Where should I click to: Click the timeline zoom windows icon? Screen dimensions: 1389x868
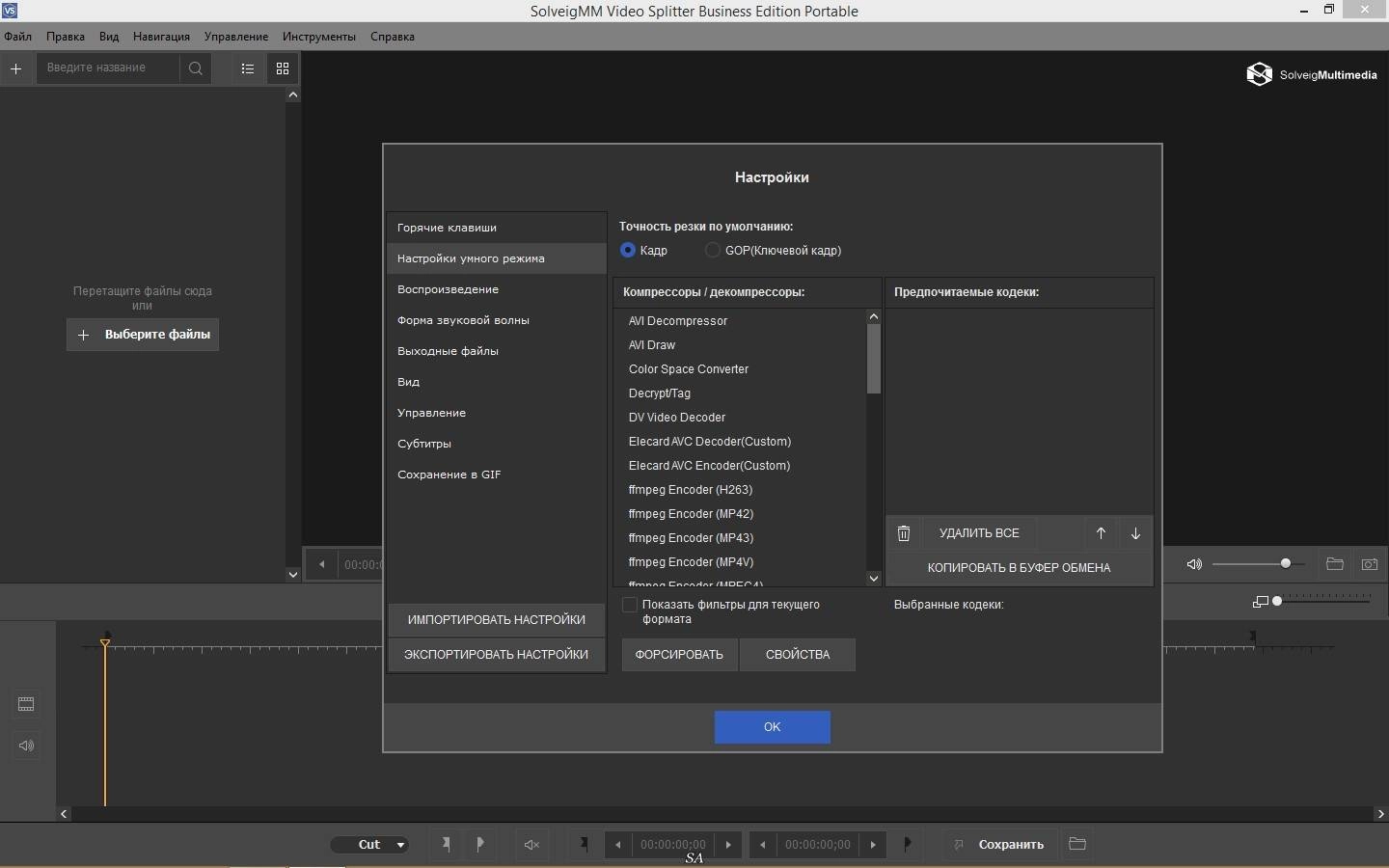(1260, 602)
